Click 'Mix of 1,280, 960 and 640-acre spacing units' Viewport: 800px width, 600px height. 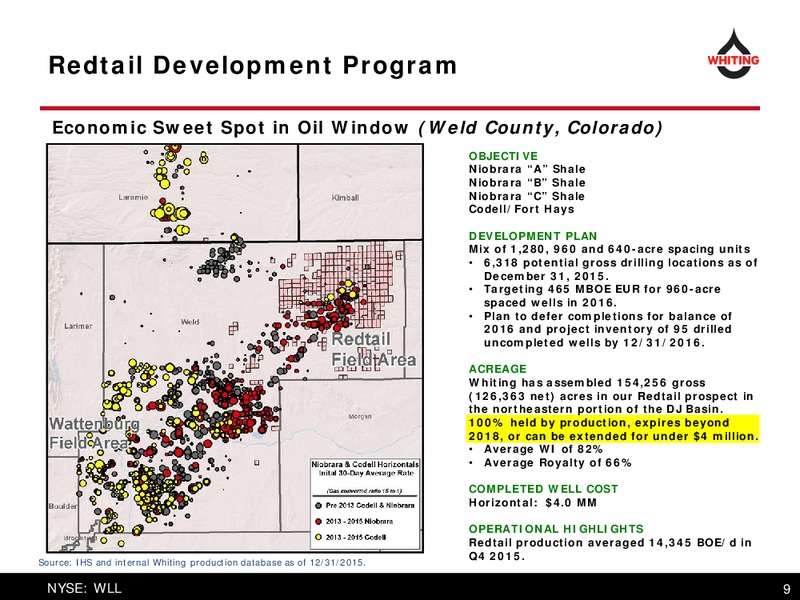(610, 249)
